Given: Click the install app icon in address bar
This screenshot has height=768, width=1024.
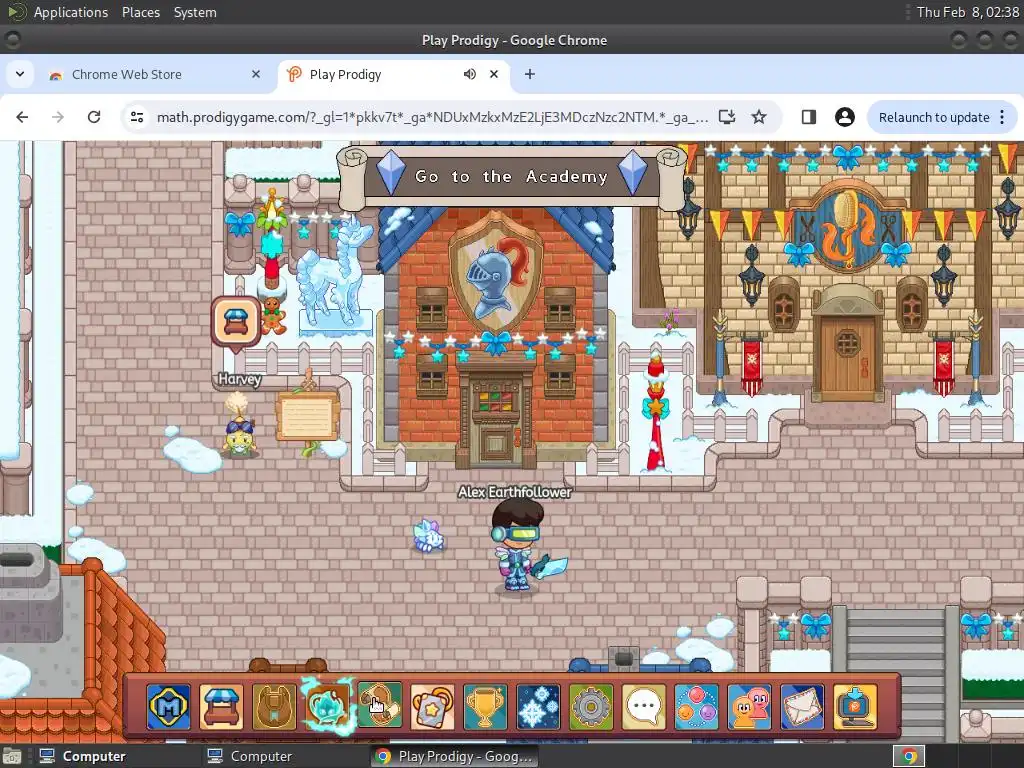Looking at the screenshot, I should tap(727, 118).
